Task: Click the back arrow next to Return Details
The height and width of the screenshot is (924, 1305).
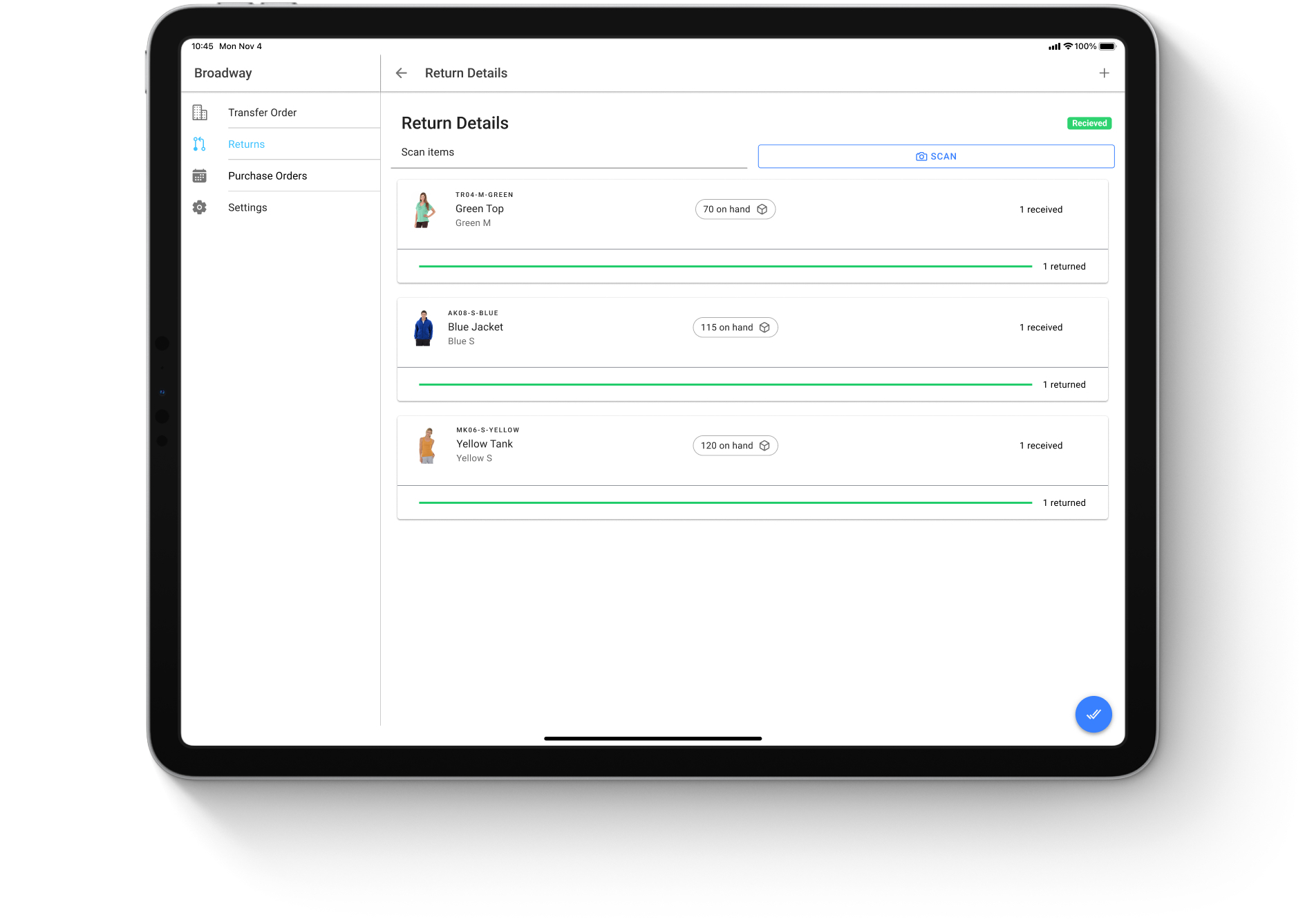Action: tap(402, 73)
